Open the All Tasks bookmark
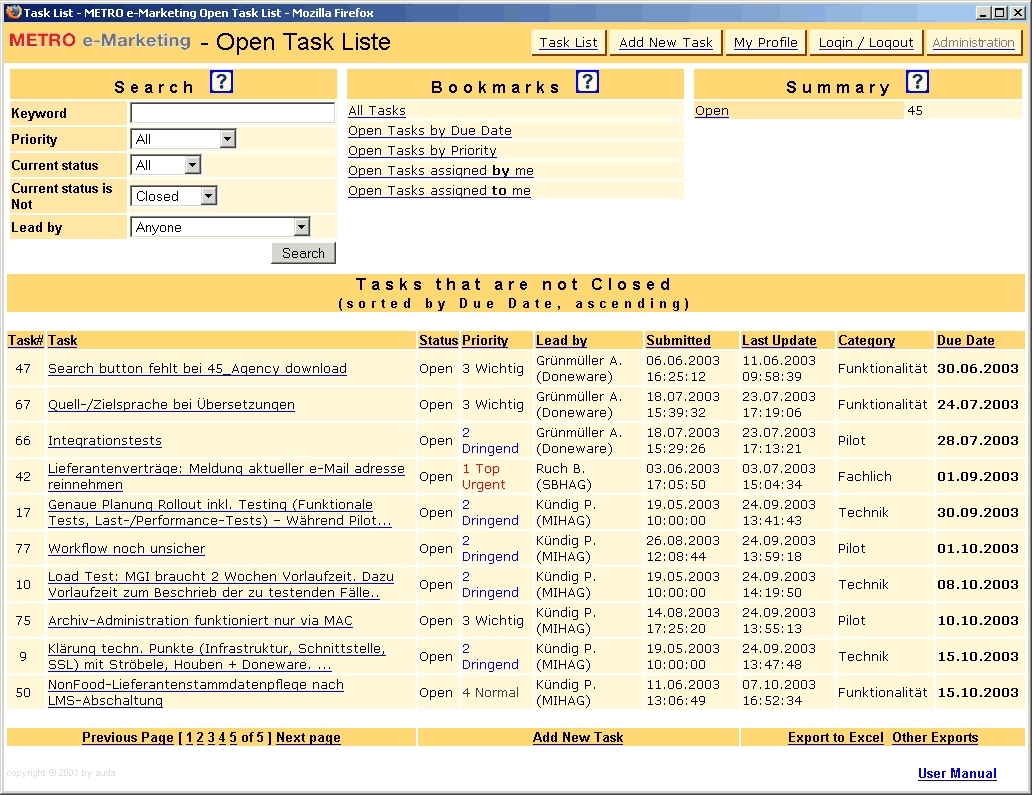1032x795 pixels. point(376,111)
